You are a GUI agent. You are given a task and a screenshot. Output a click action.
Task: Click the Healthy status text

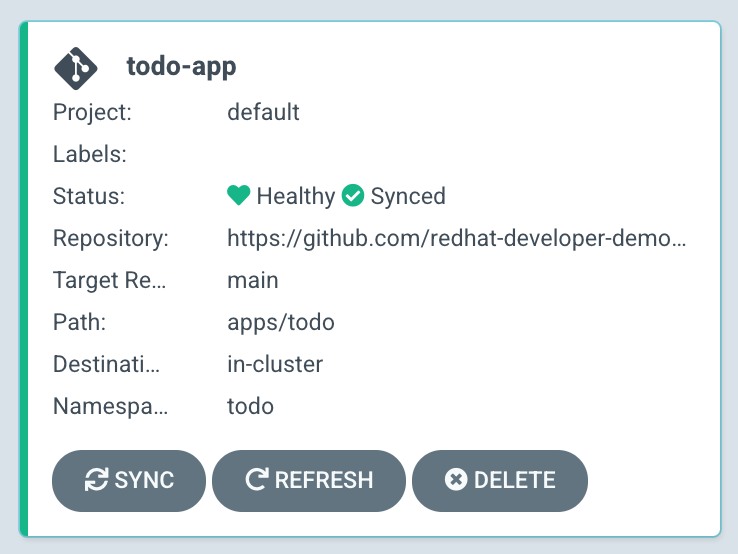[296, 196]
